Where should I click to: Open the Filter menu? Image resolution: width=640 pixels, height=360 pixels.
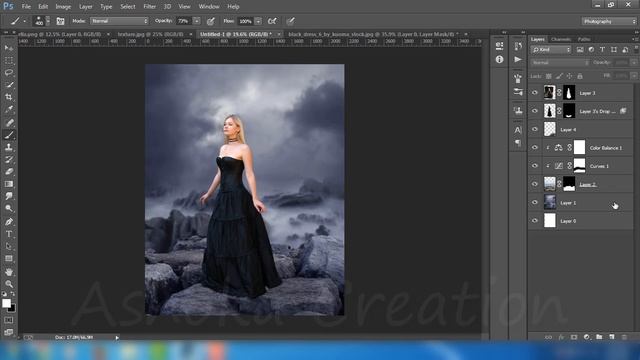(149, 7)
